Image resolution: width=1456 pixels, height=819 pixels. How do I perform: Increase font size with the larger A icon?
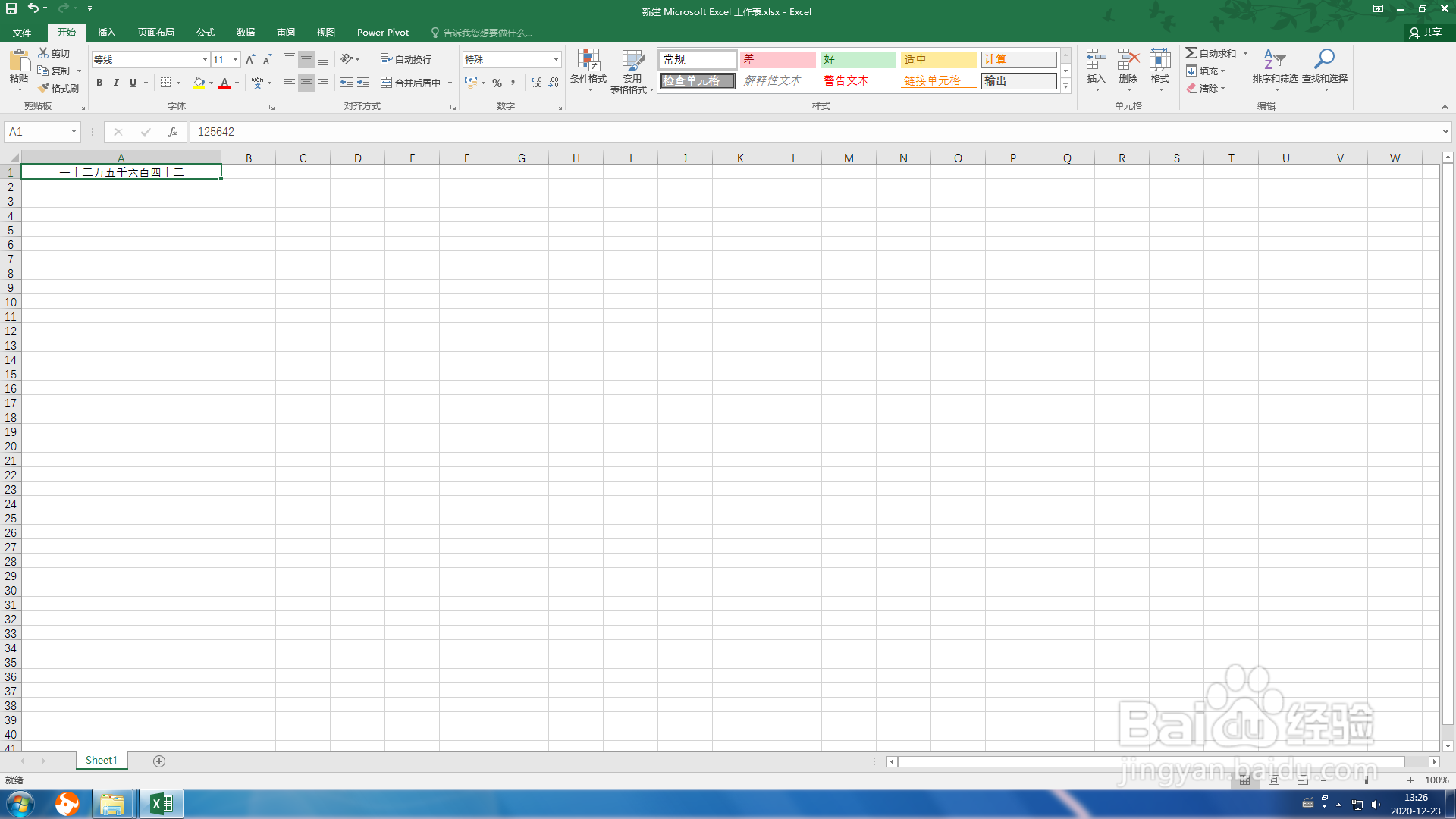click(x=250, y=59)
